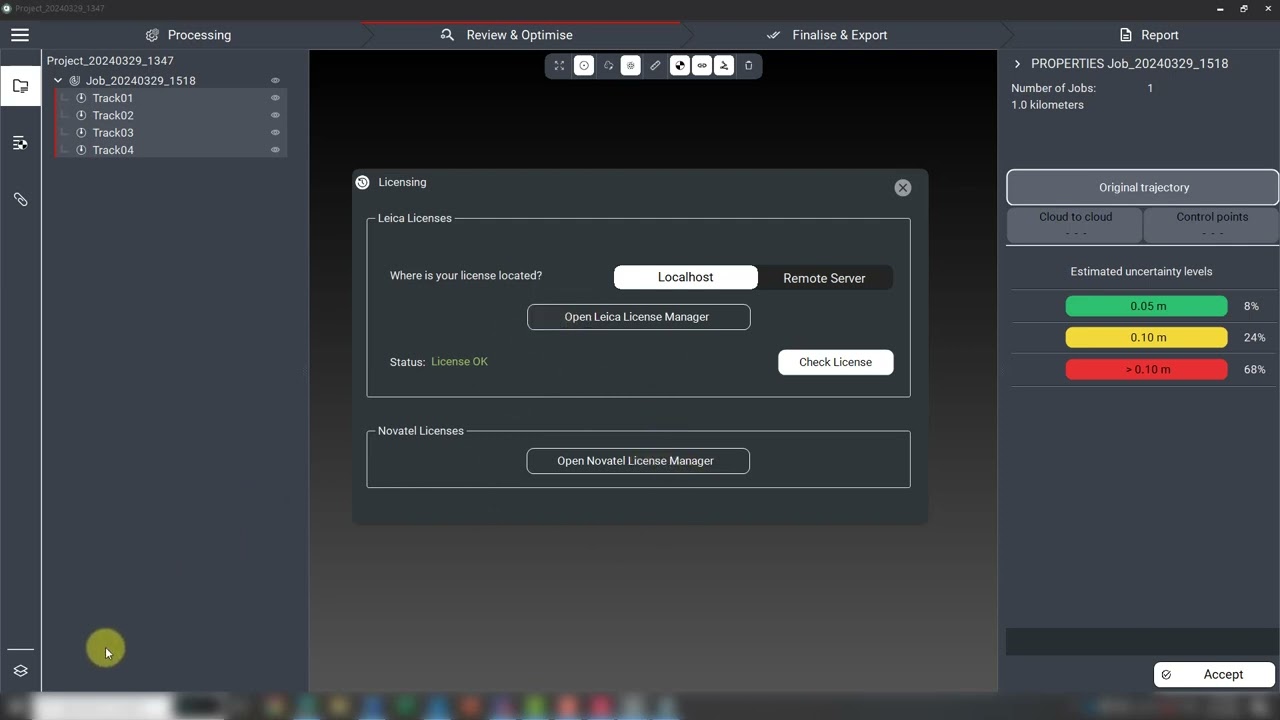The height and width of the screenshot is (720, 1280).
Task: Select the Original trajectory tab
Action: [1143, 187]
